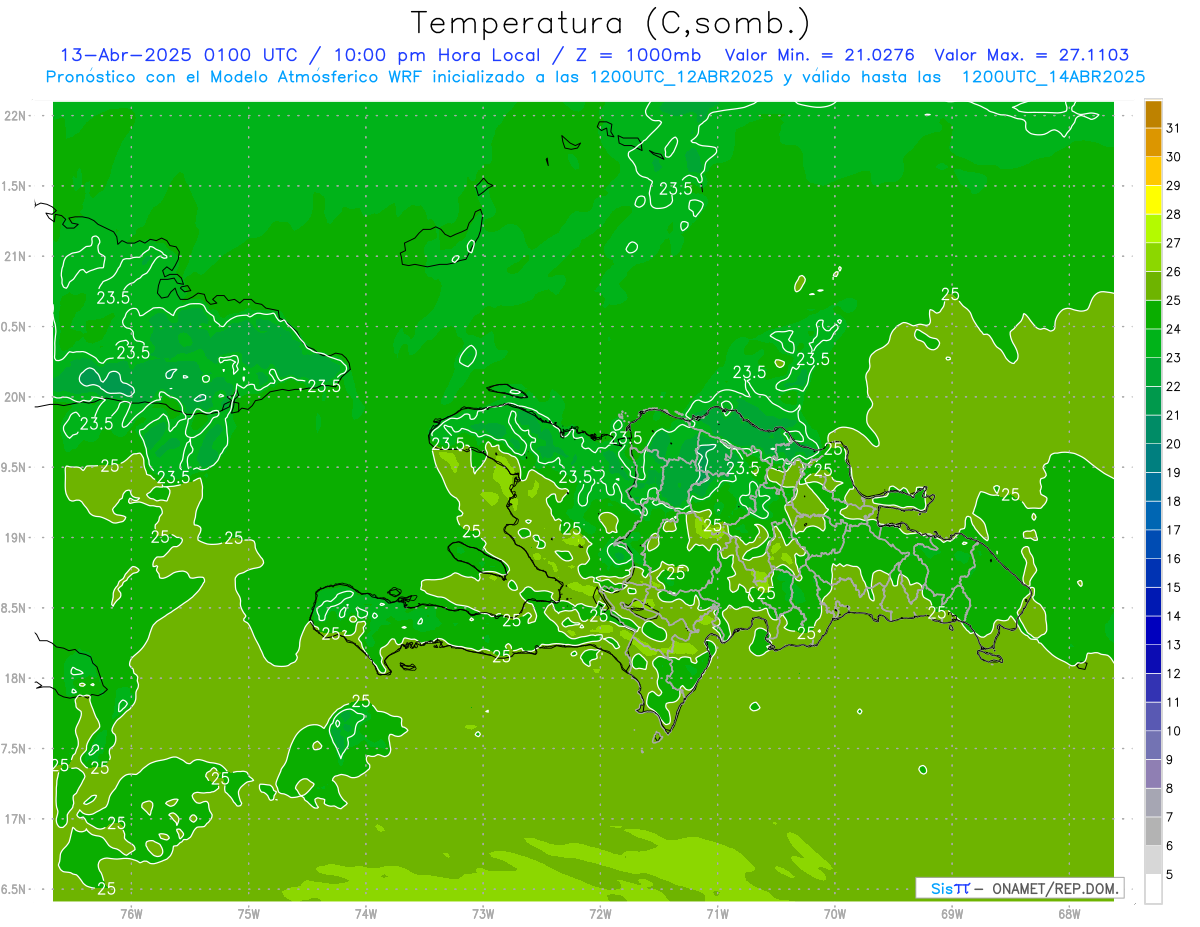The height and width of the screenshot is (927, 1200).
Task: Click the yellow swatch between 28 and 29
Action: pos(1153,200)
